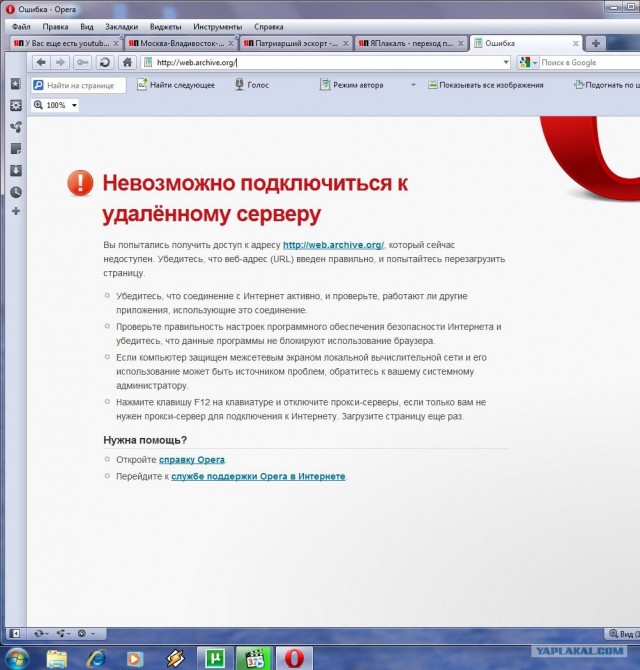Reload the page with the refresh button
The width and height of the screenshot is (640, 670).
(x=105, y=62)
